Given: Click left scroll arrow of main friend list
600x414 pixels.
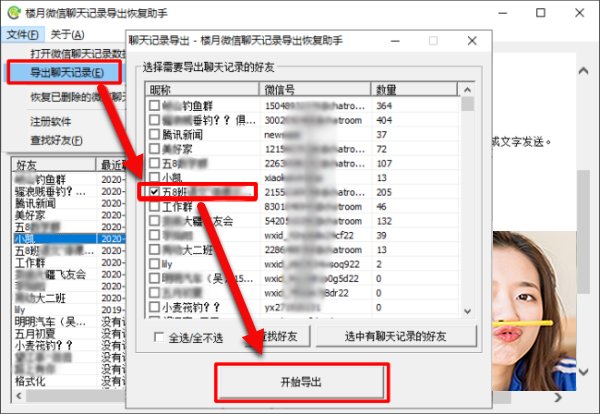Looking at the screenshot, I should tap(19, 396).
